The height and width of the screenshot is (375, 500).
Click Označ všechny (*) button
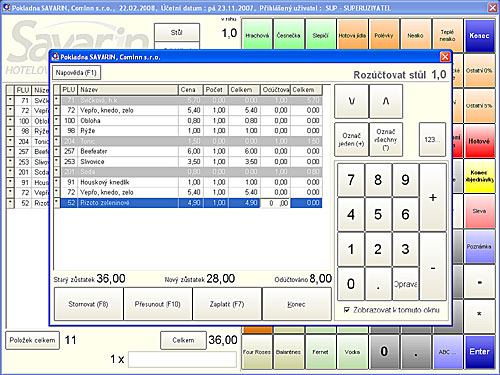pos(386,139)
